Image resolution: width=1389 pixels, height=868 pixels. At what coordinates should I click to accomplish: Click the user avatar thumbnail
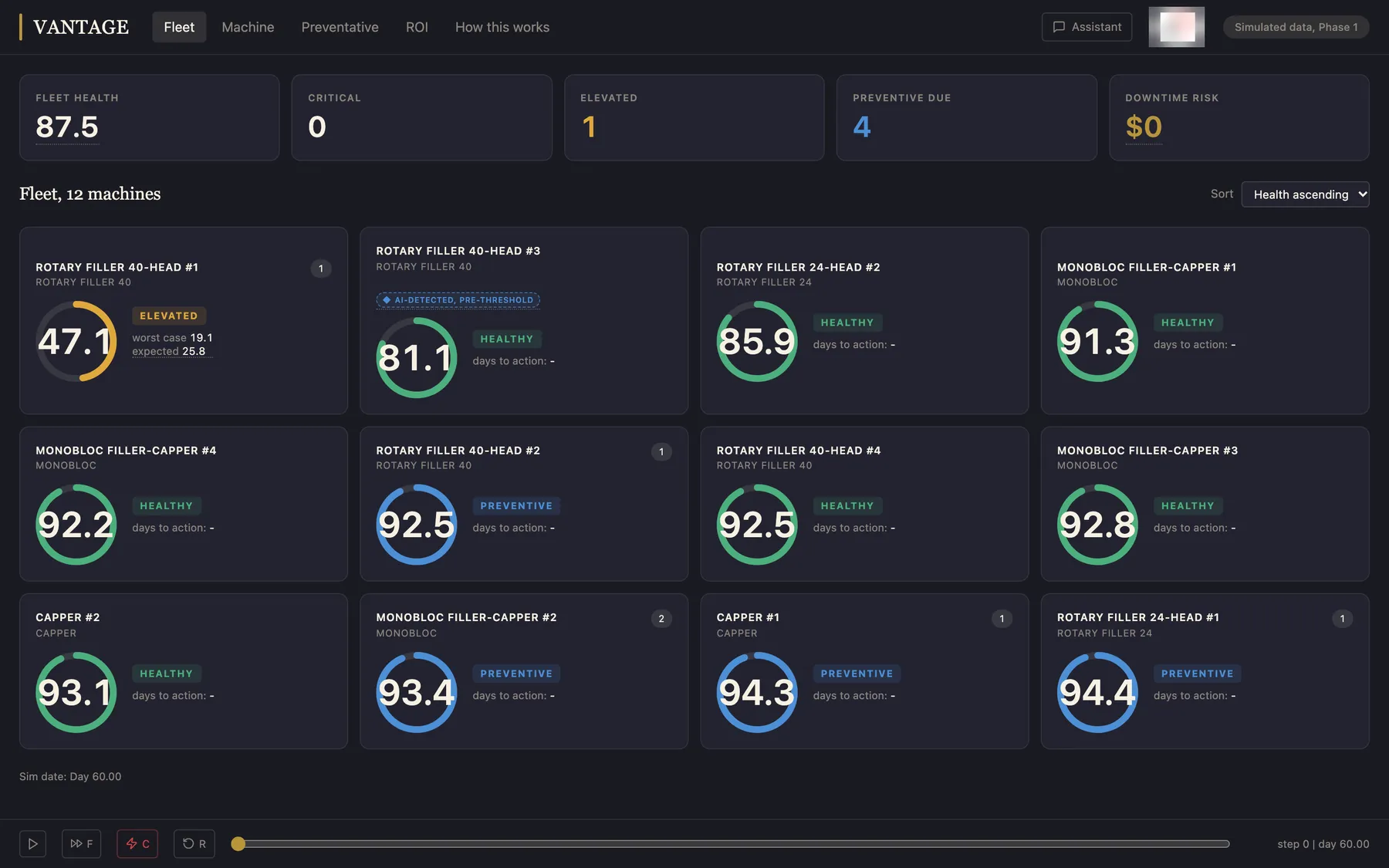coord(1176,27)
